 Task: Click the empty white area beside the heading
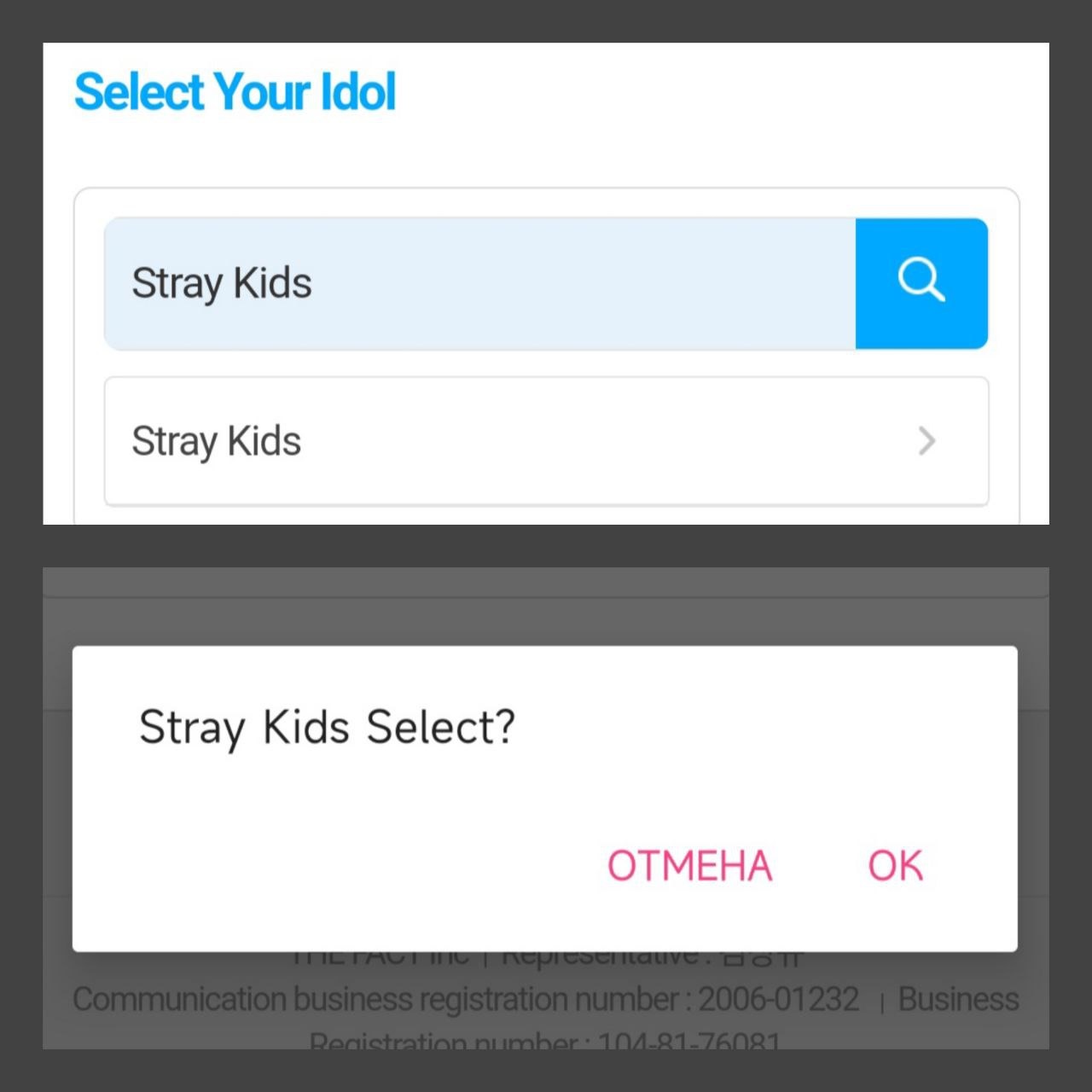coord(725,94)
